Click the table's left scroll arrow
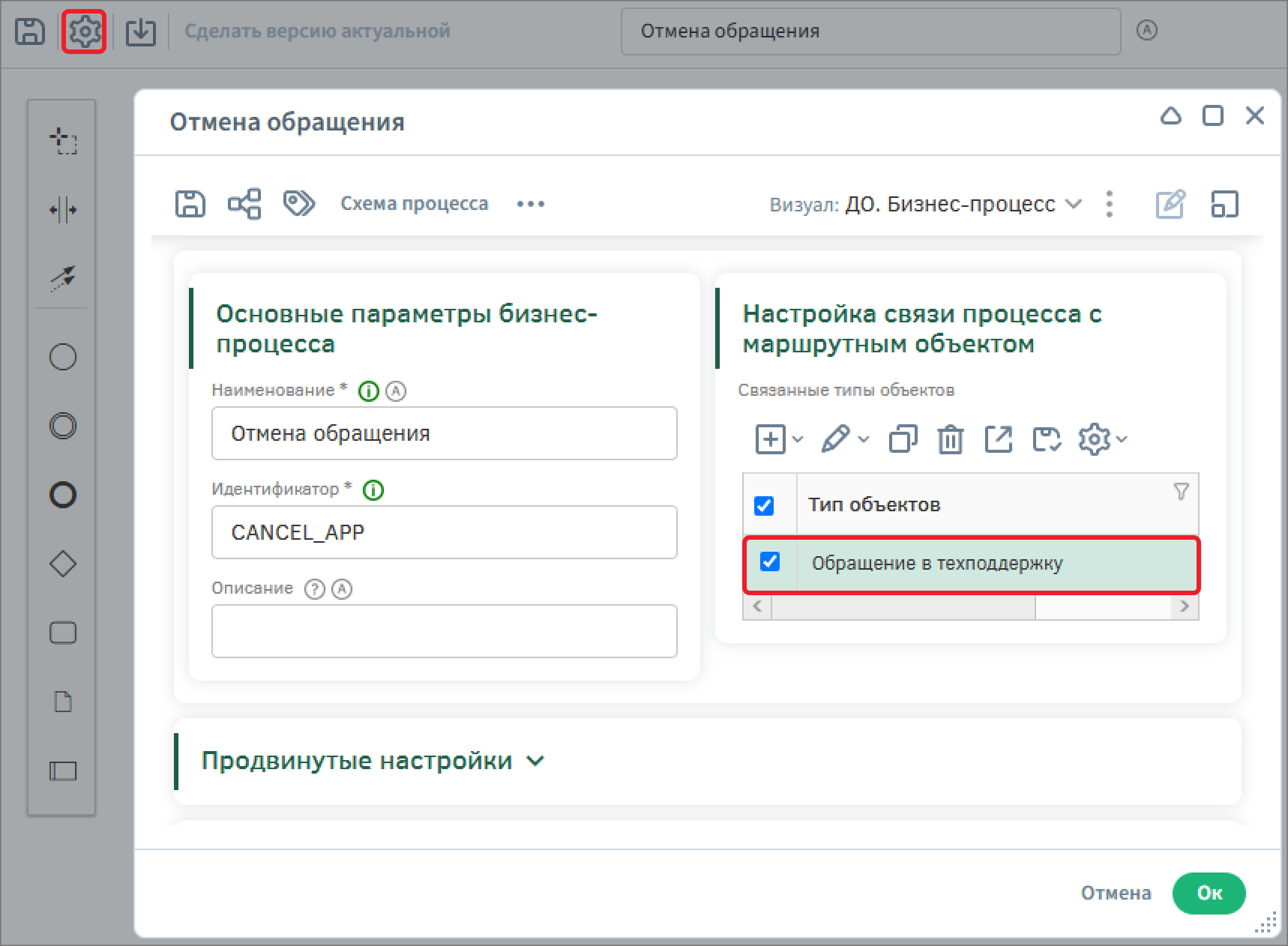Image resolution: width=1288 pixels, height=946 pixels. 757,606
